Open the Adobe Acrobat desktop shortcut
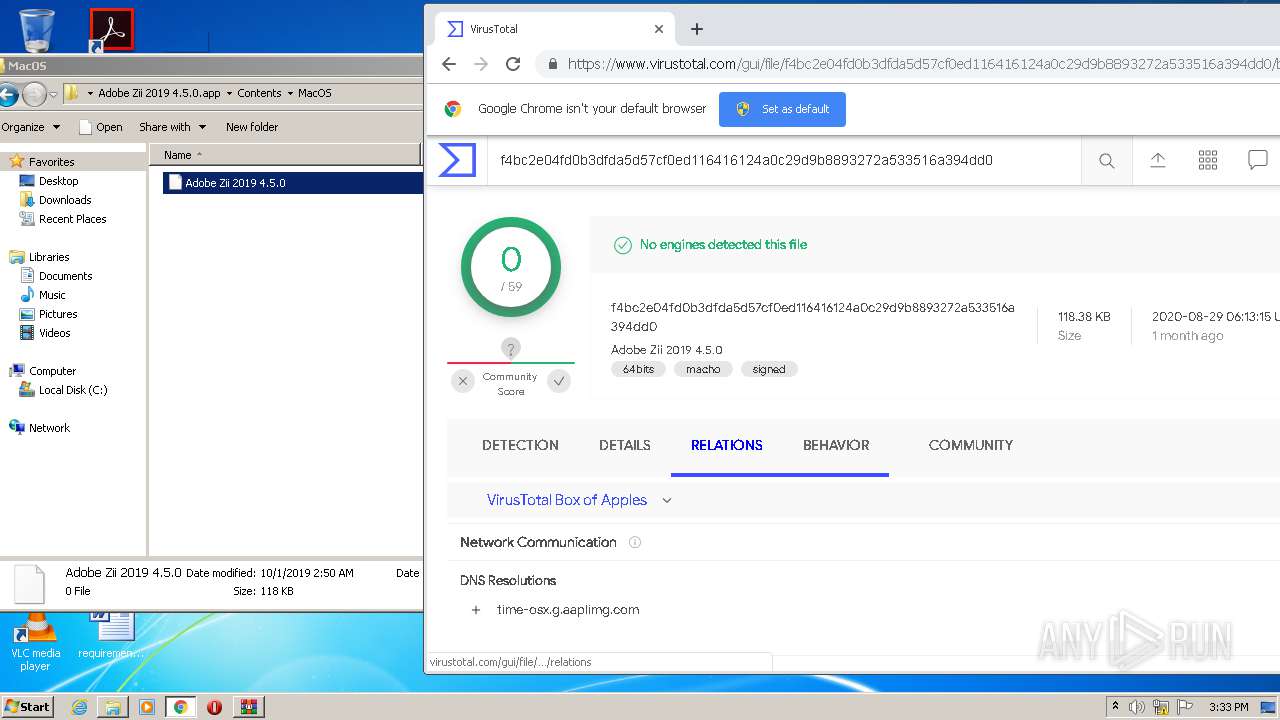 point(111,30)
